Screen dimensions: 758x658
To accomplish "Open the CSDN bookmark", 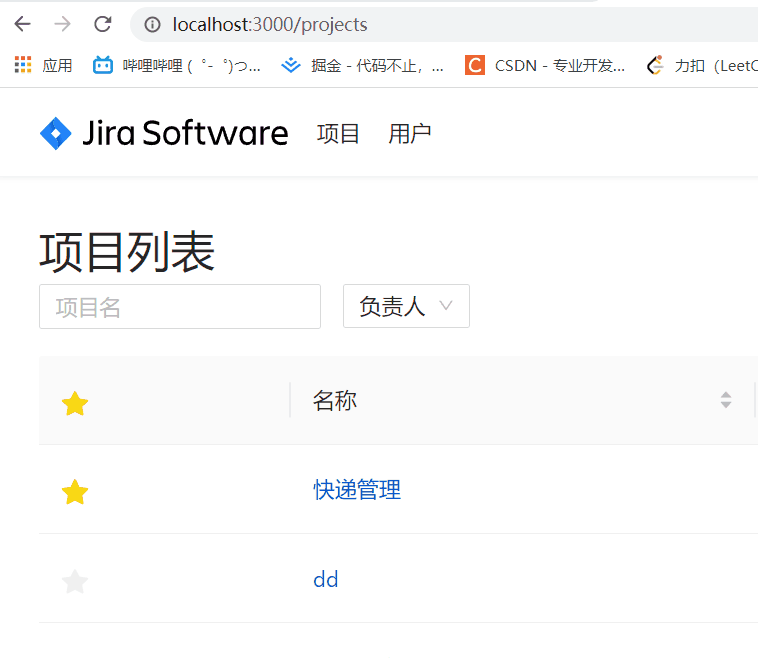I will point(545,65).
